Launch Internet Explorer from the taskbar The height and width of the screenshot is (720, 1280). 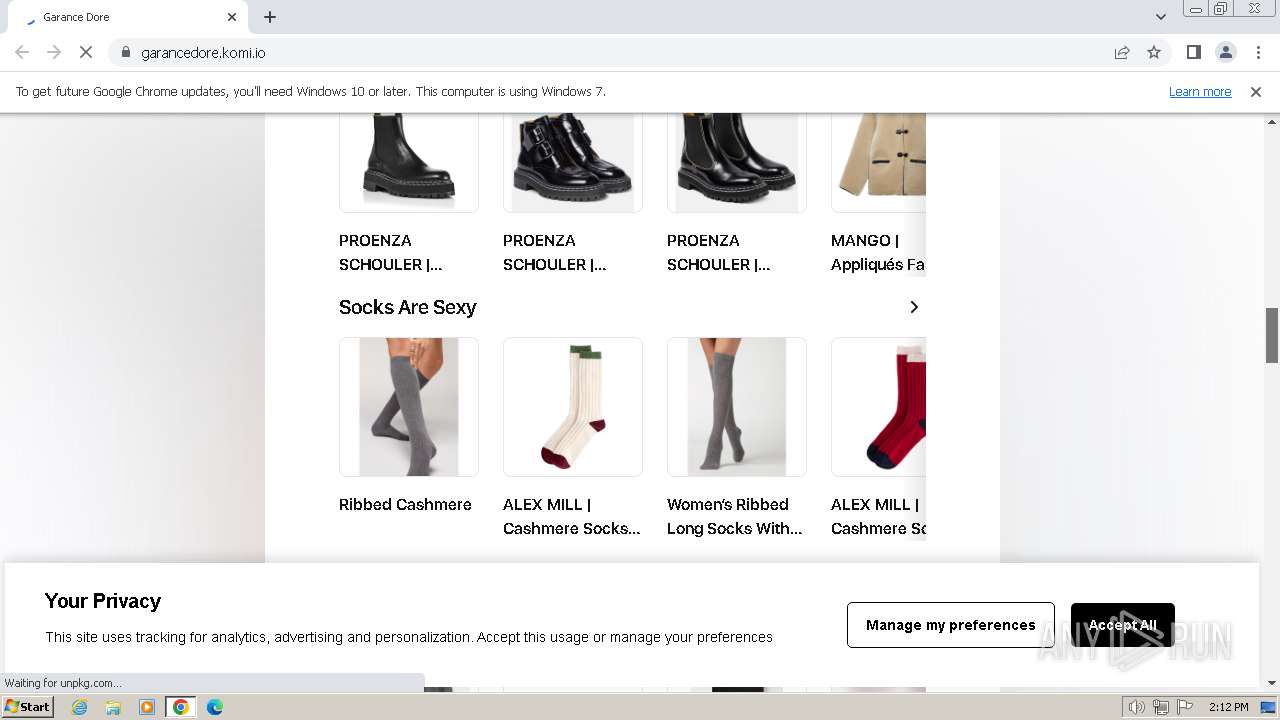pos(79,707)
